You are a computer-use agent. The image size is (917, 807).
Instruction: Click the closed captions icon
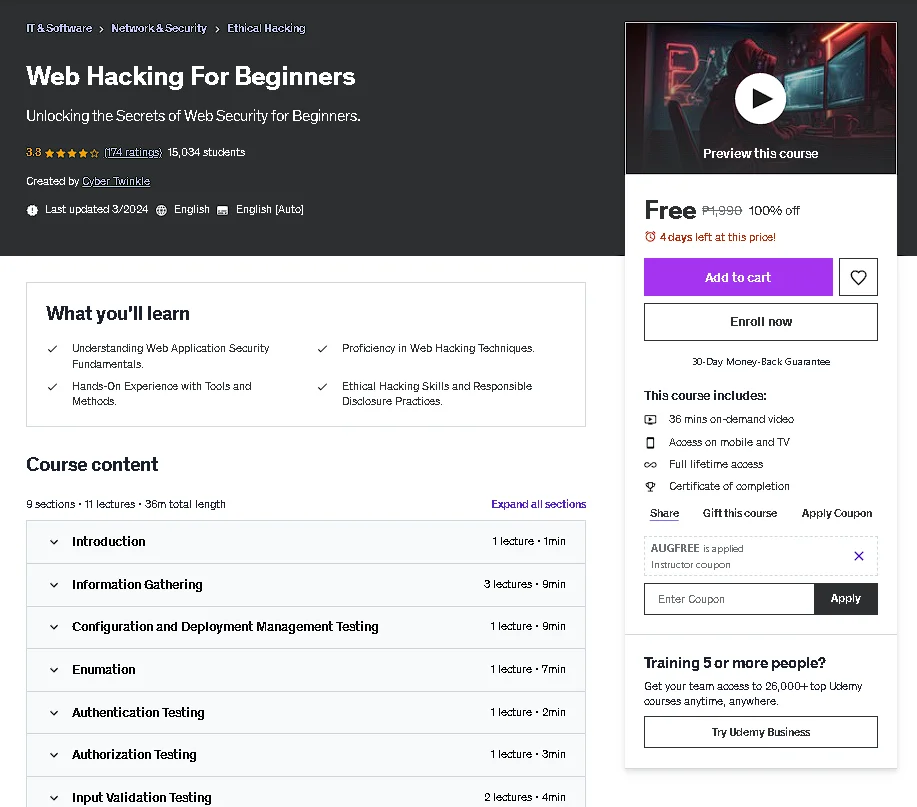pyautogui.click(x=222, y=210)
